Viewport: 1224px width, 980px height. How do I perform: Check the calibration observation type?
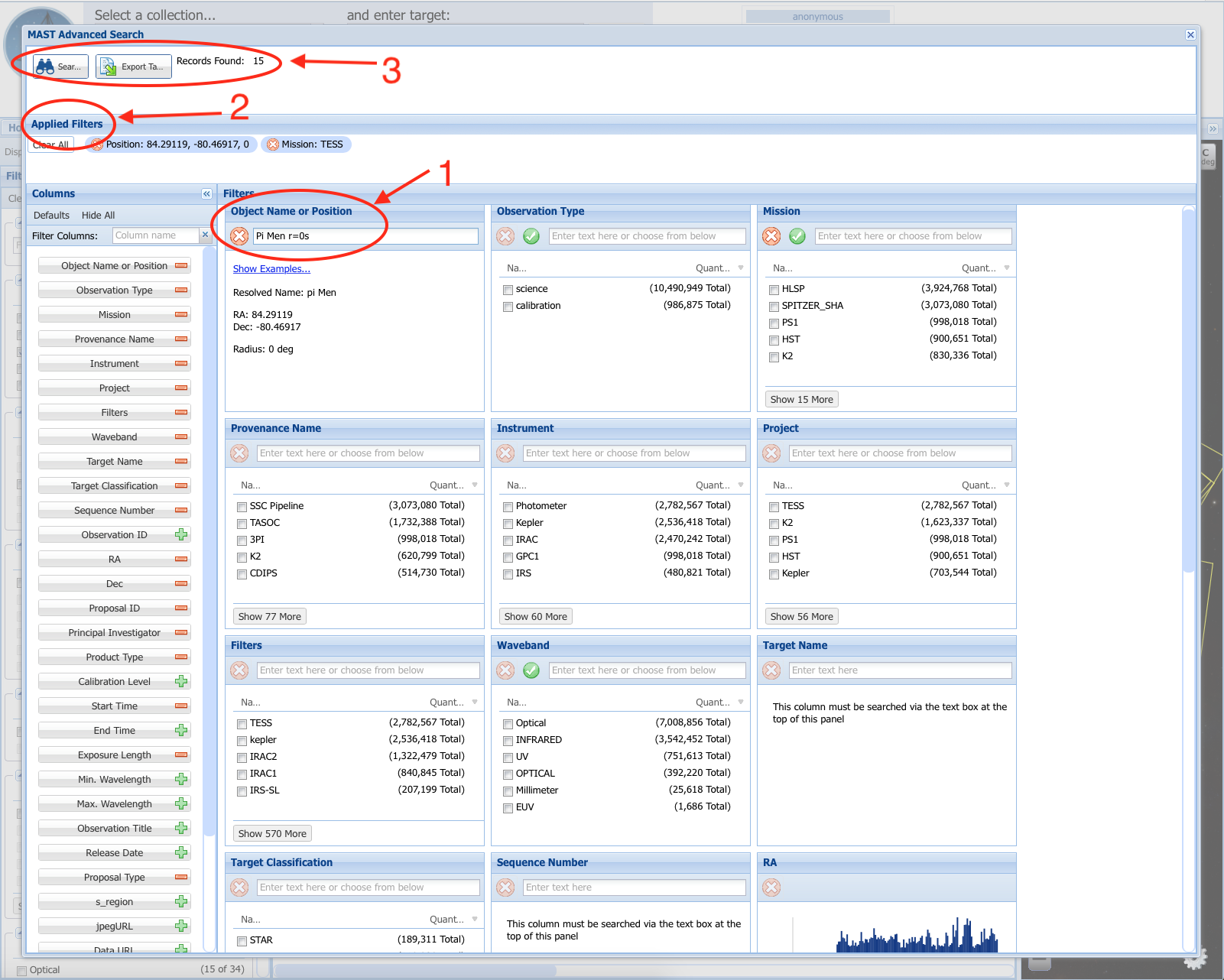point(508,307)
